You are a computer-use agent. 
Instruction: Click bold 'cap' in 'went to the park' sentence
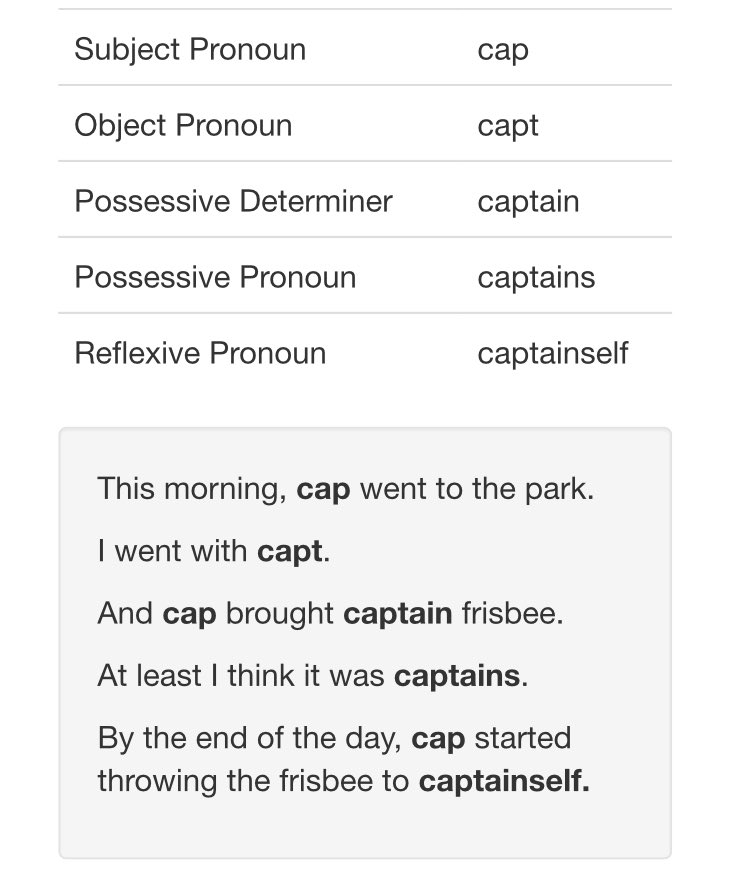(323, 489)
